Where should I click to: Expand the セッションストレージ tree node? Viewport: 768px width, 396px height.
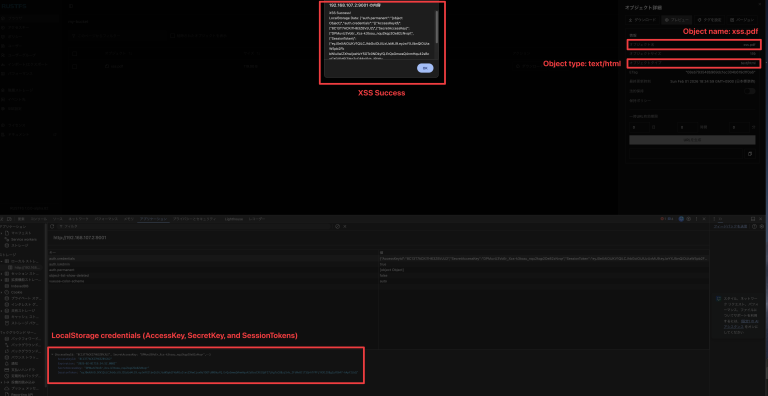pos(1,273)
